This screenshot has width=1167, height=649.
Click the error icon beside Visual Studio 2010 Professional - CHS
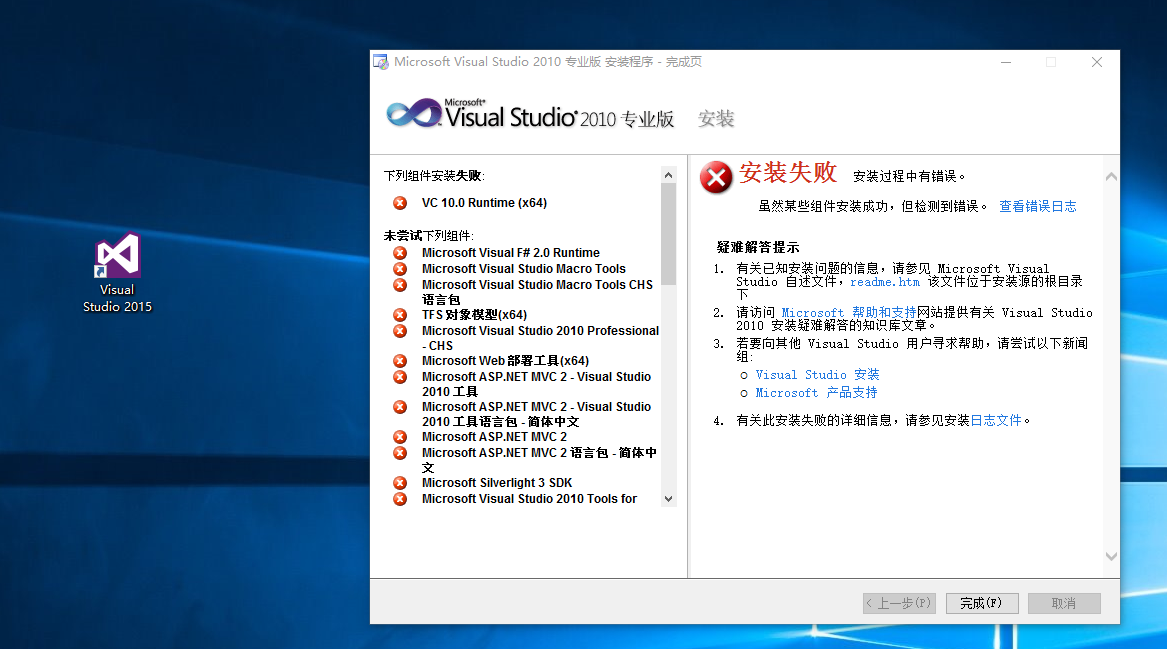tap(400, 330)
